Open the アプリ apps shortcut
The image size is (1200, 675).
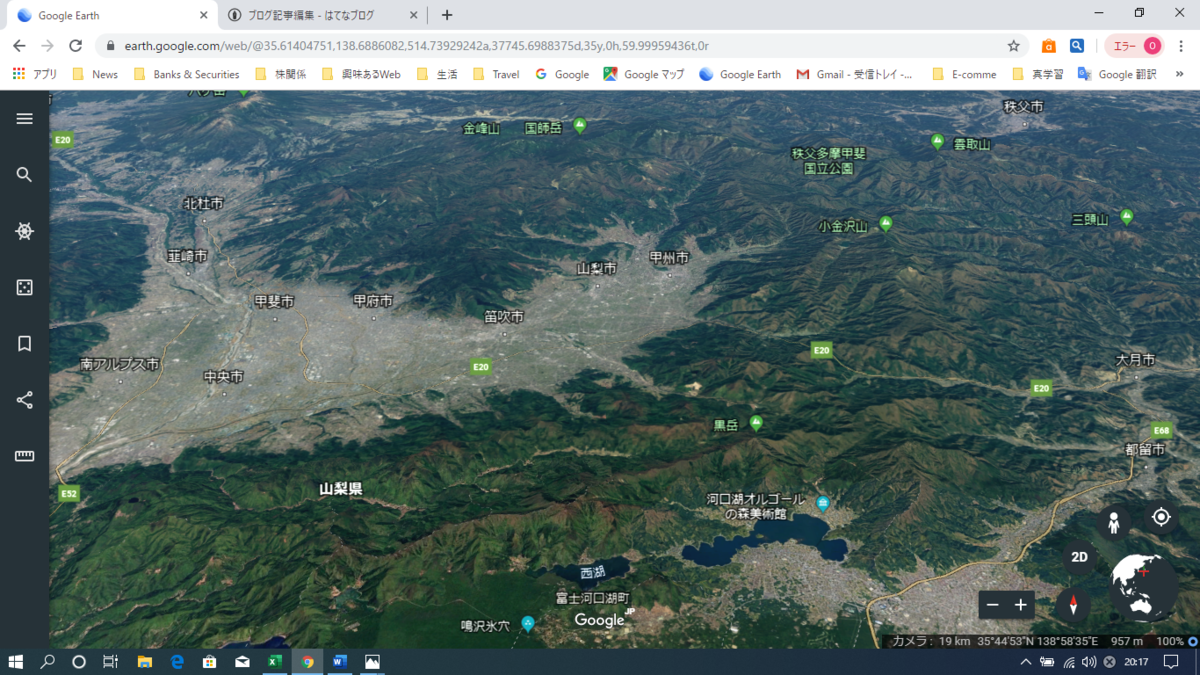coord(35,74)
